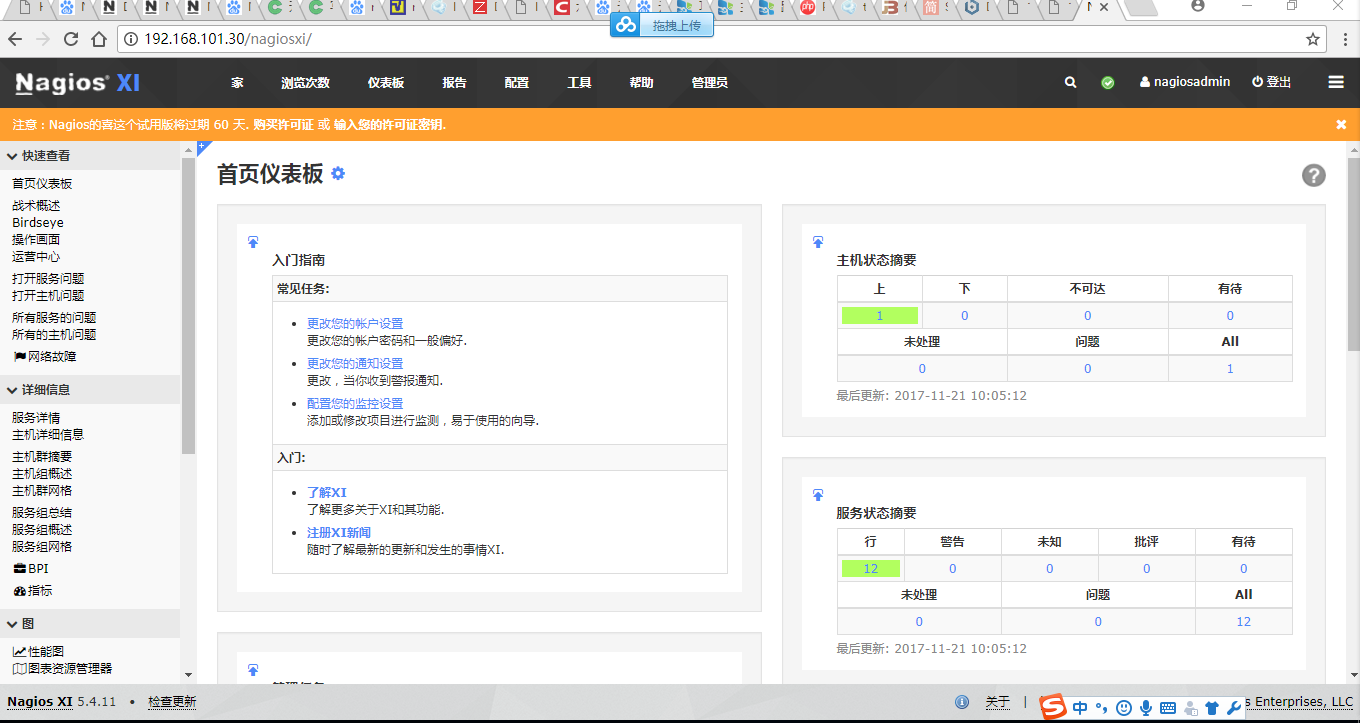This screenshot has height=723, width=1360.
Task: Click the Nagios XI logo
Action: pos(77,83)
